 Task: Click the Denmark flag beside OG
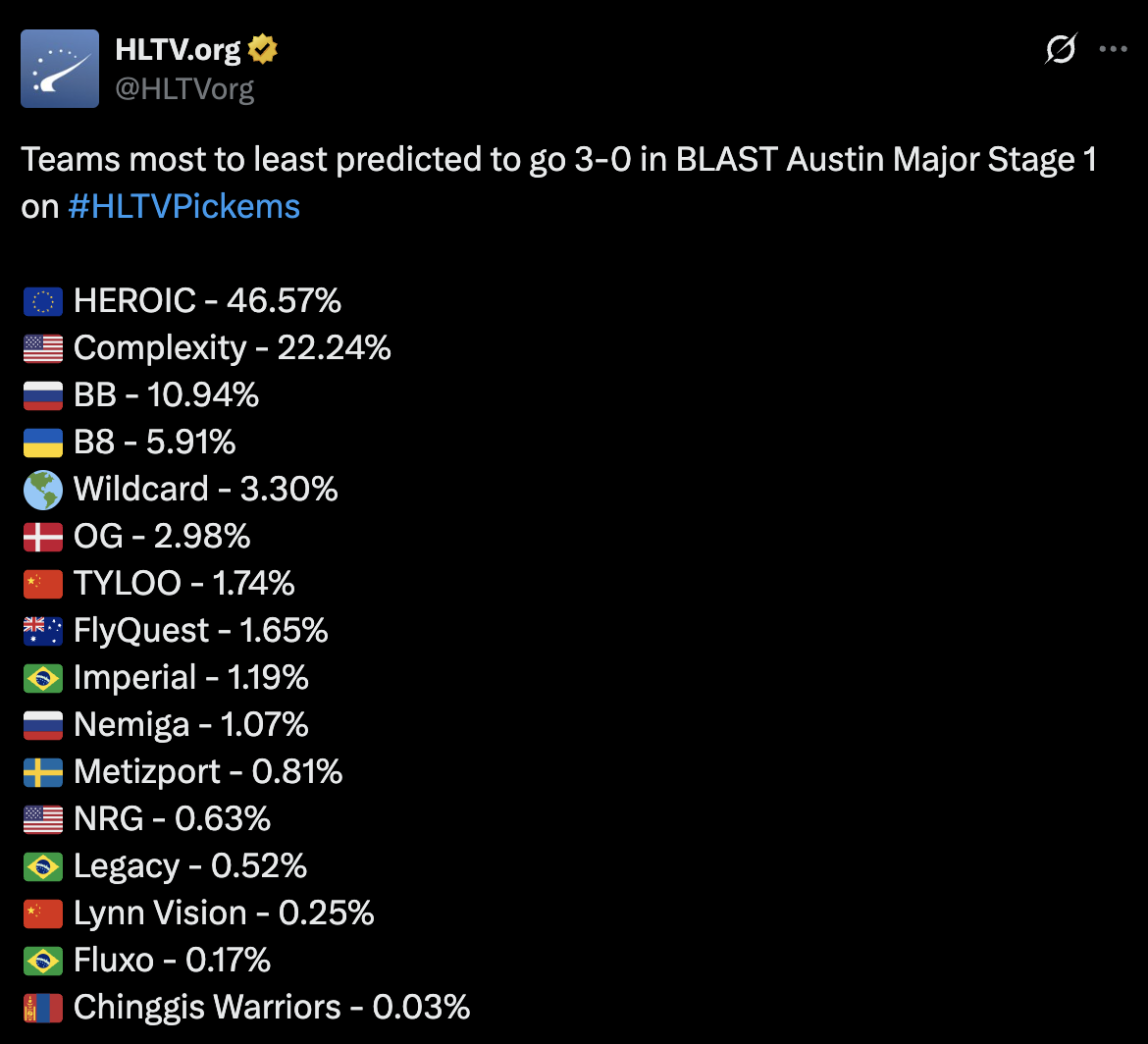pyautogui.click(x=43, y=537)
